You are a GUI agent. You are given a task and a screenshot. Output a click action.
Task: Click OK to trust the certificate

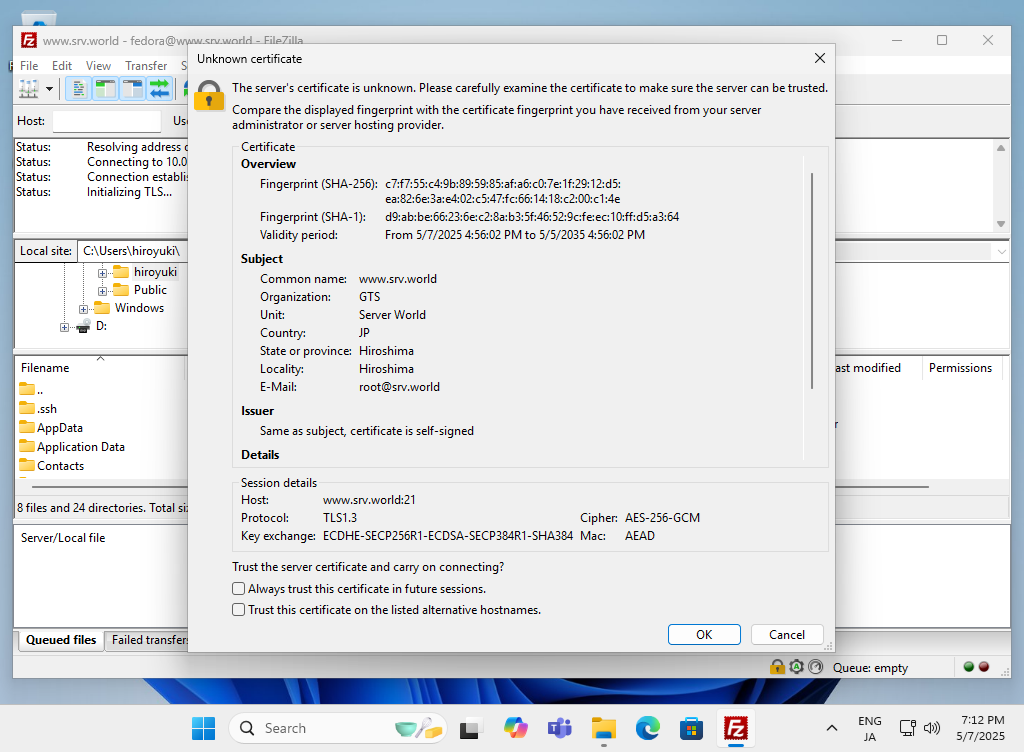tap(704, 634)
